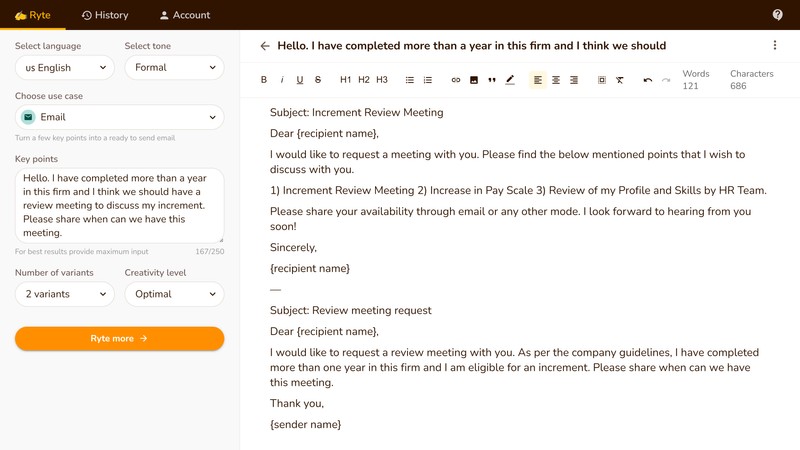The height and width of the screenshot is (450, 800).
Task: Apply strikethrough to text
Action: coord(318,80)
